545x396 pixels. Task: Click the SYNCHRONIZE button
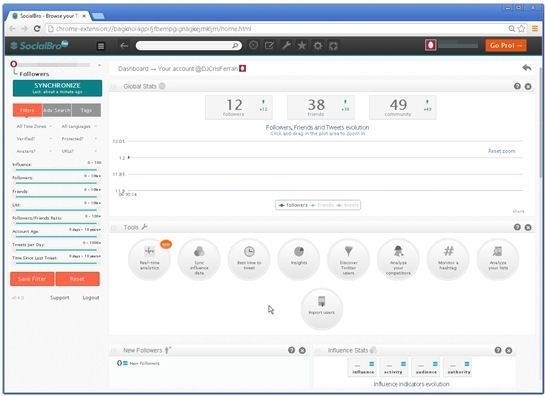(x=57, y=88)
